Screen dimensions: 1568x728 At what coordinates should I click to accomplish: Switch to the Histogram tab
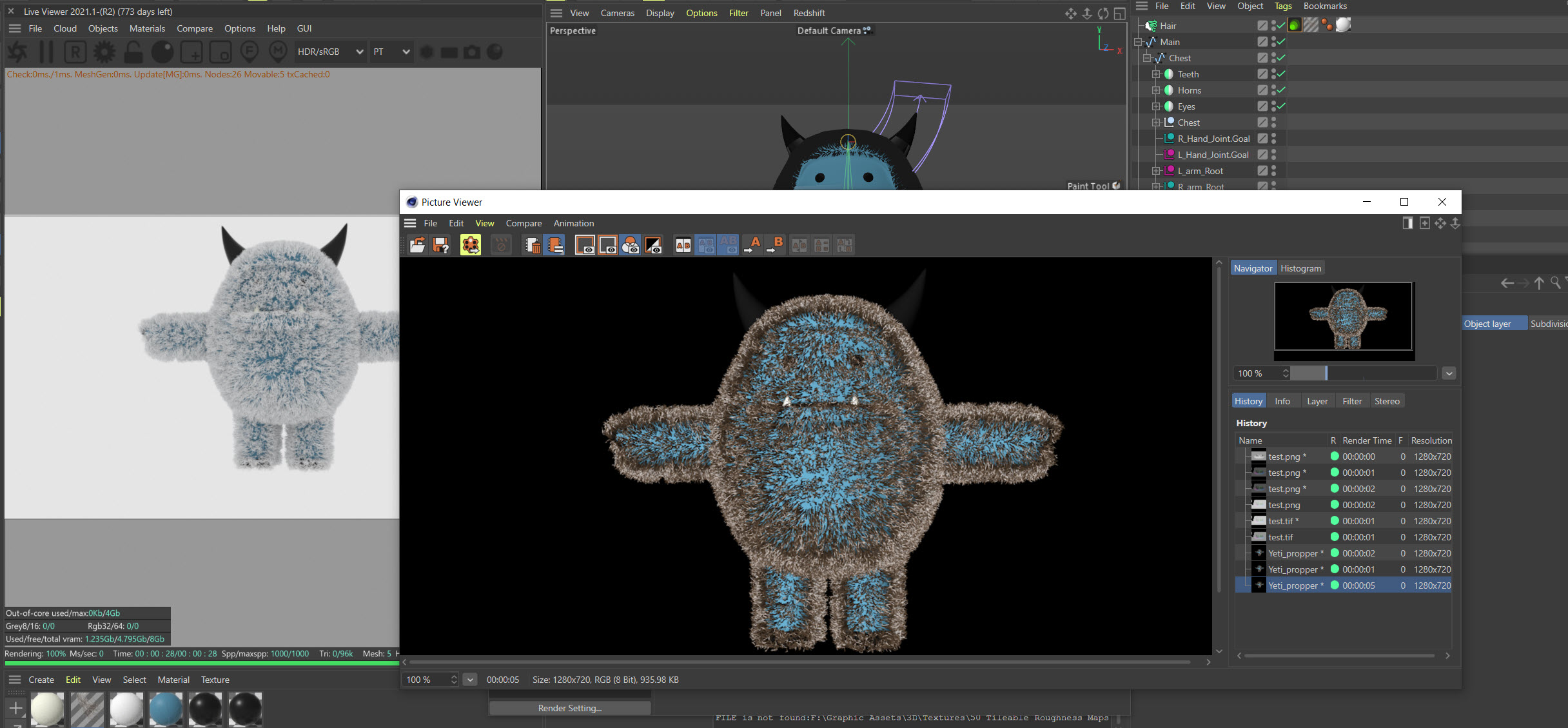point(1300,268)
